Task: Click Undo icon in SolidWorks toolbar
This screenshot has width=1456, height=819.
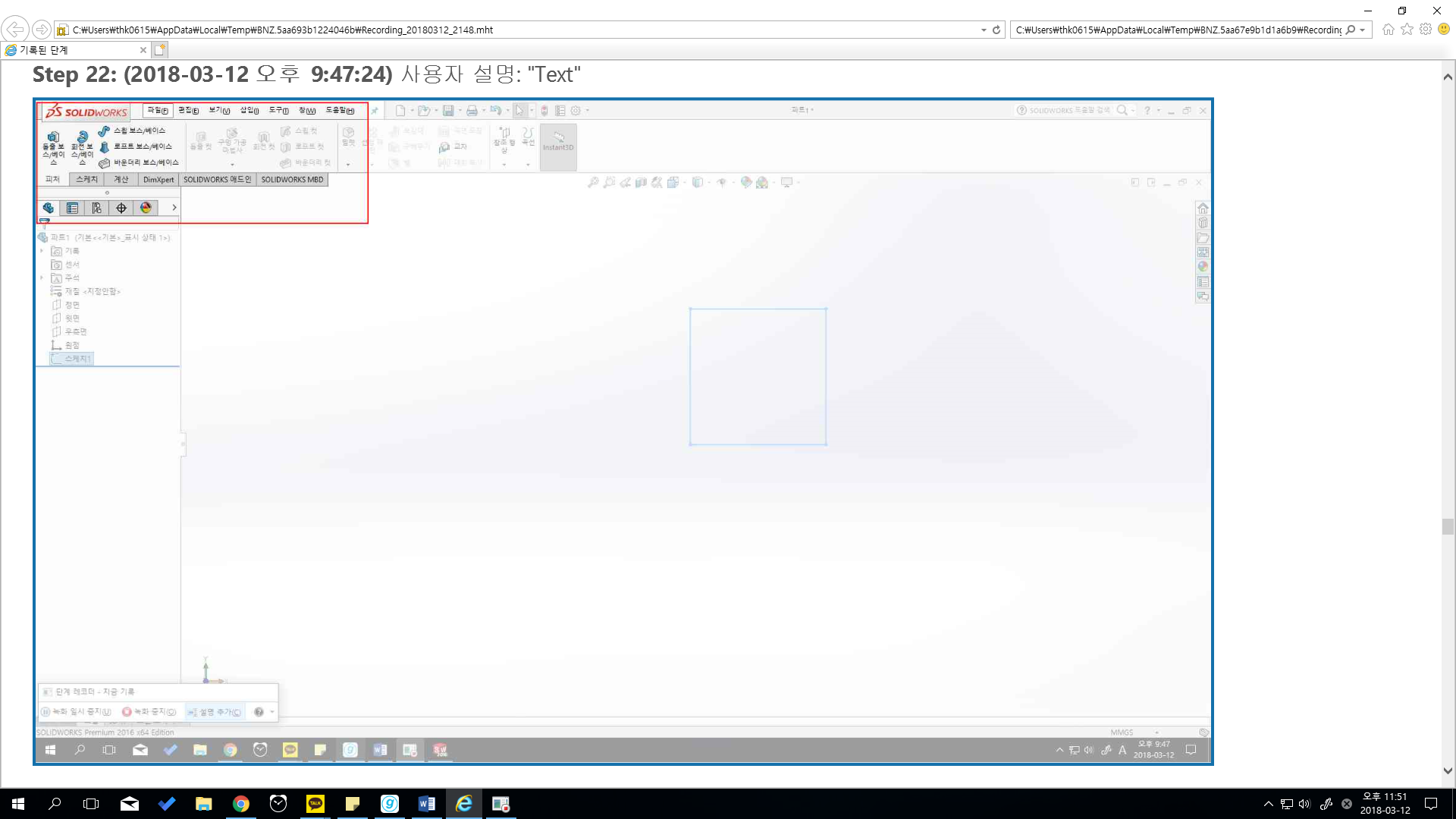Action: tap(495, 111)
